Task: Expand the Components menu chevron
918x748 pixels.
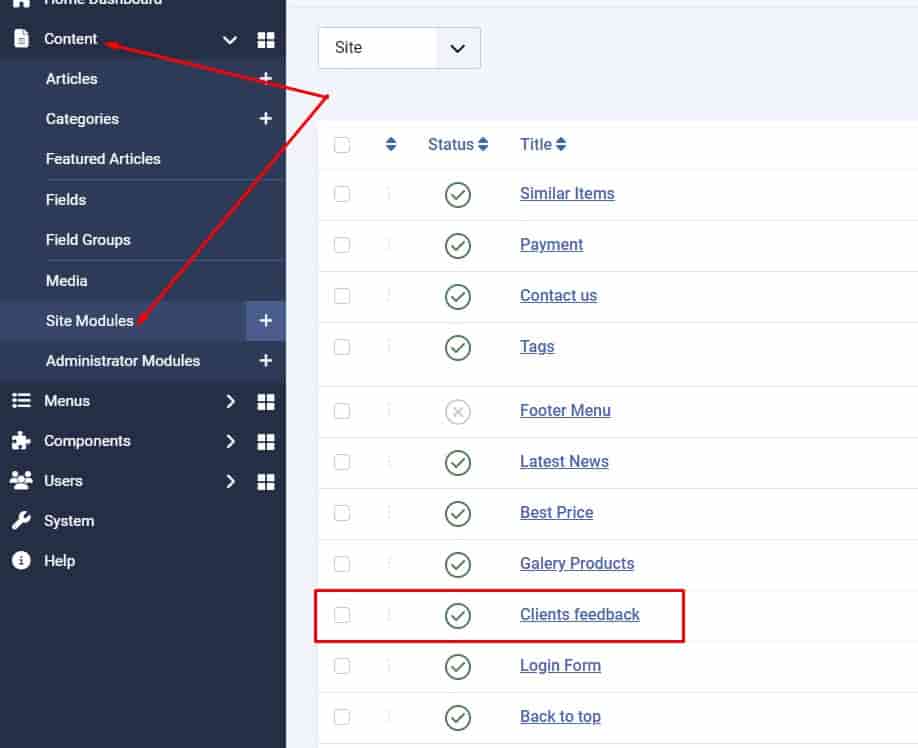Action: pos(230,441)
